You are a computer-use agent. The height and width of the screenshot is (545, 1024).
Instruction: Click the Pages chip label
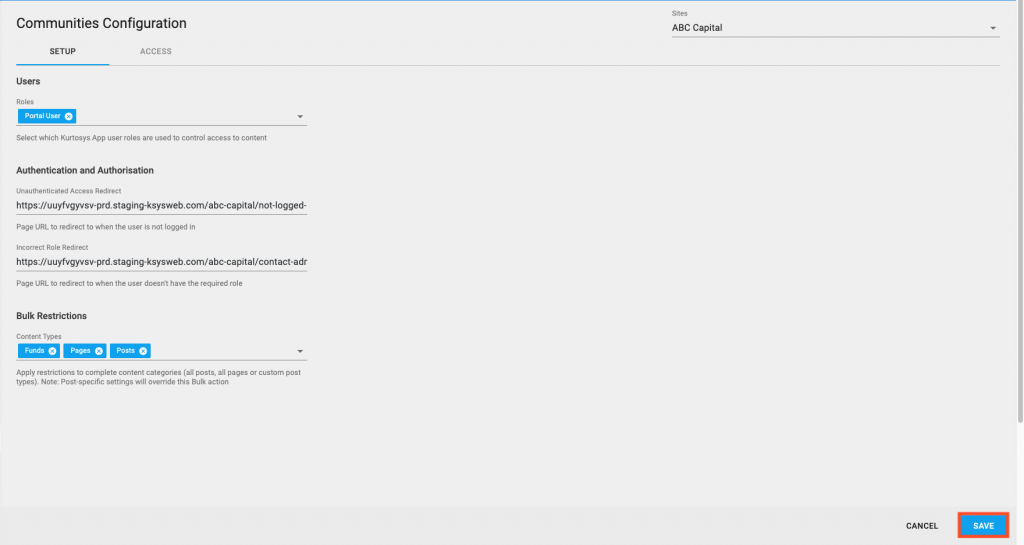point(80,351)
